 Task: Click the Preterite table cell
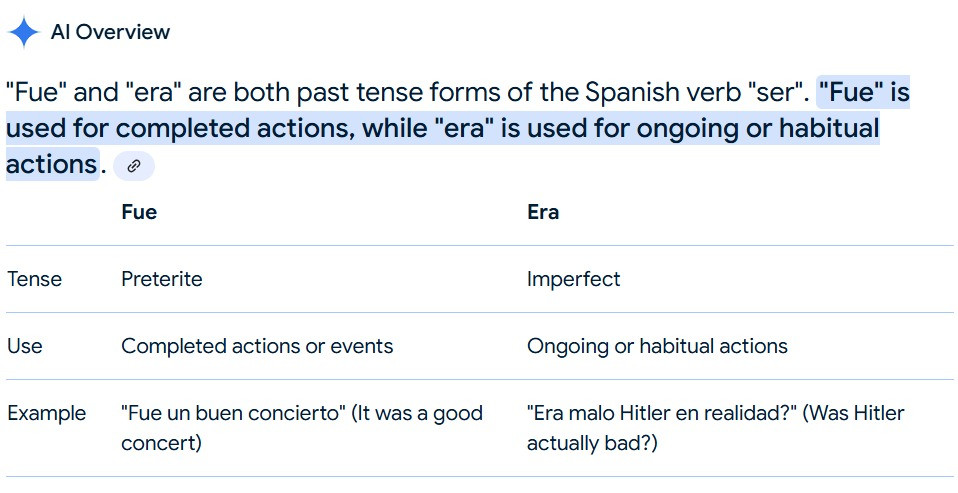162,279
